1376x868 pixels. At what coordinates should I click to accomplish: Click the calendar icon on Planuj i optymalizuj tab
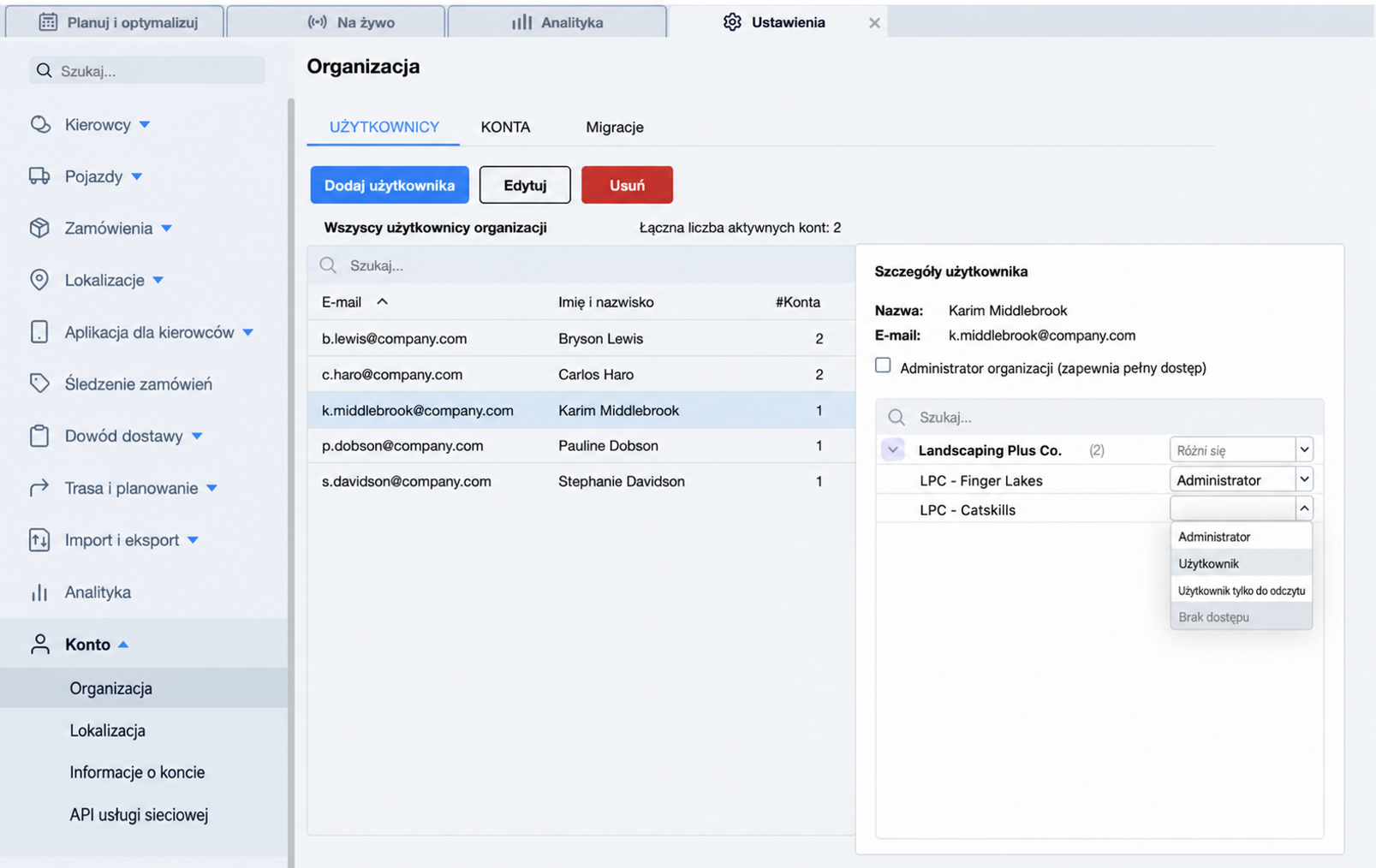[48, 22]
